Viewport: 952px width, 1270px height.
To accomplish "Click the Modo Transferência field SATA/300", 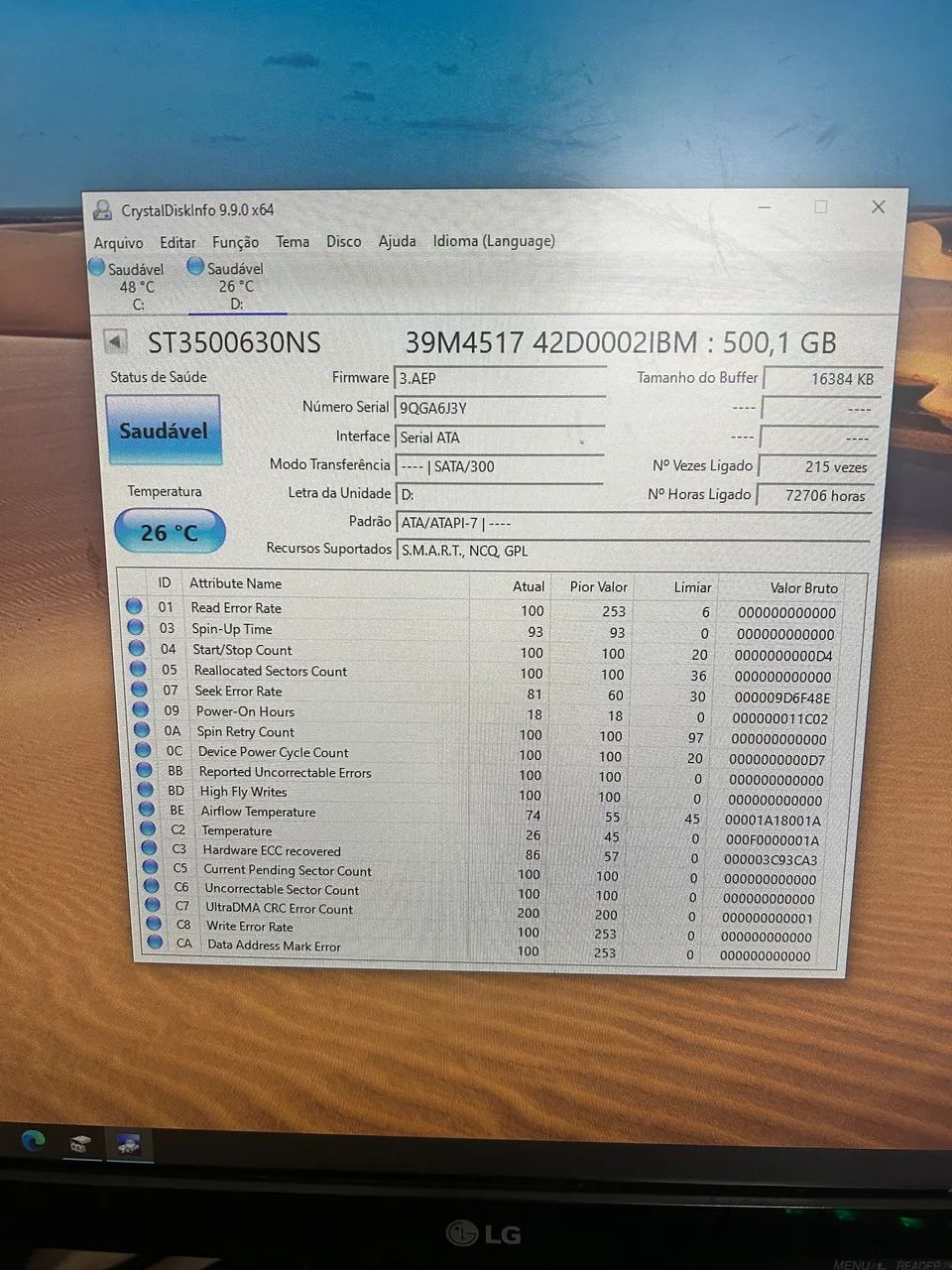I will (x=500, y=465).
